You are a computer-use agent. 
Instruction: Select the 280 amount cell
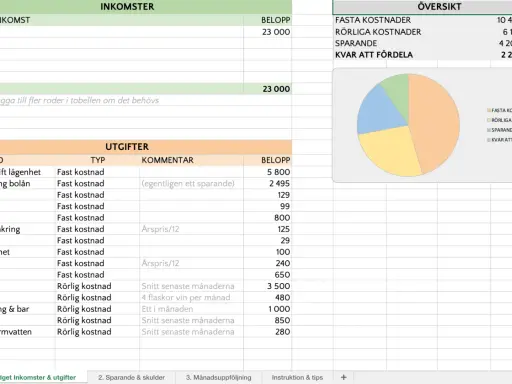(268, 332)
